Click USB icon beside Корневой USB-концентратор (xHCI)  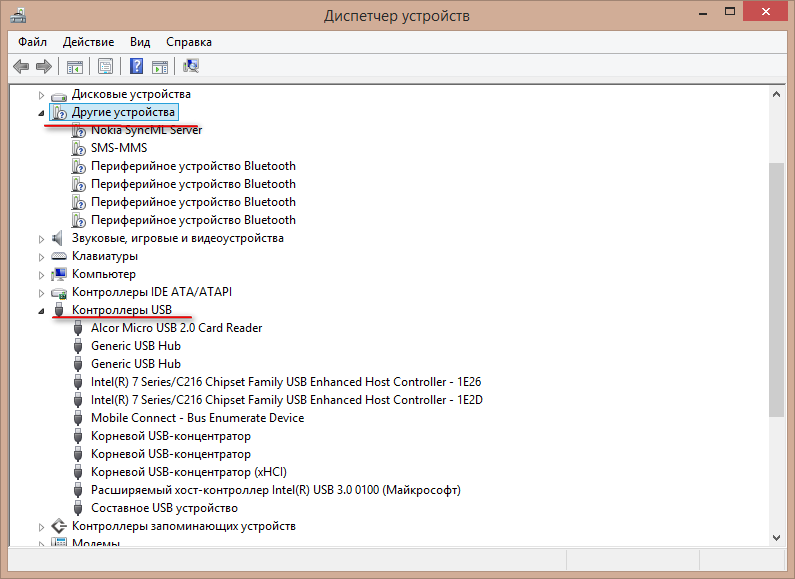[78, 472]
